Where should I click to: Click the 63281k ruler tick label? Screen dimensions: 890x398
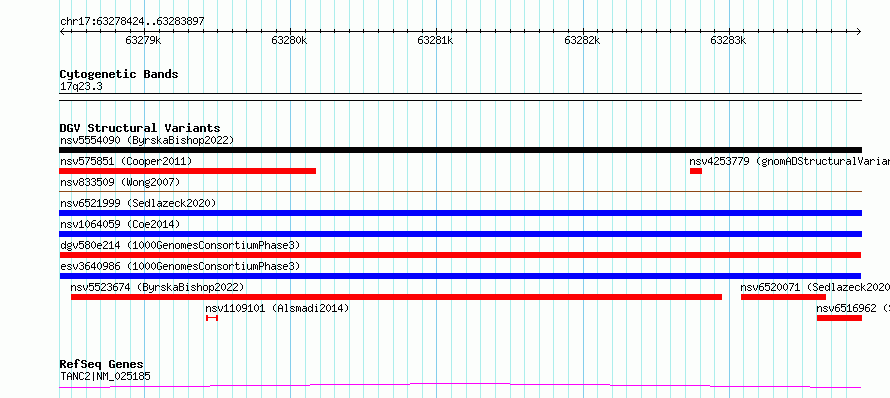[x=435, y=40]
